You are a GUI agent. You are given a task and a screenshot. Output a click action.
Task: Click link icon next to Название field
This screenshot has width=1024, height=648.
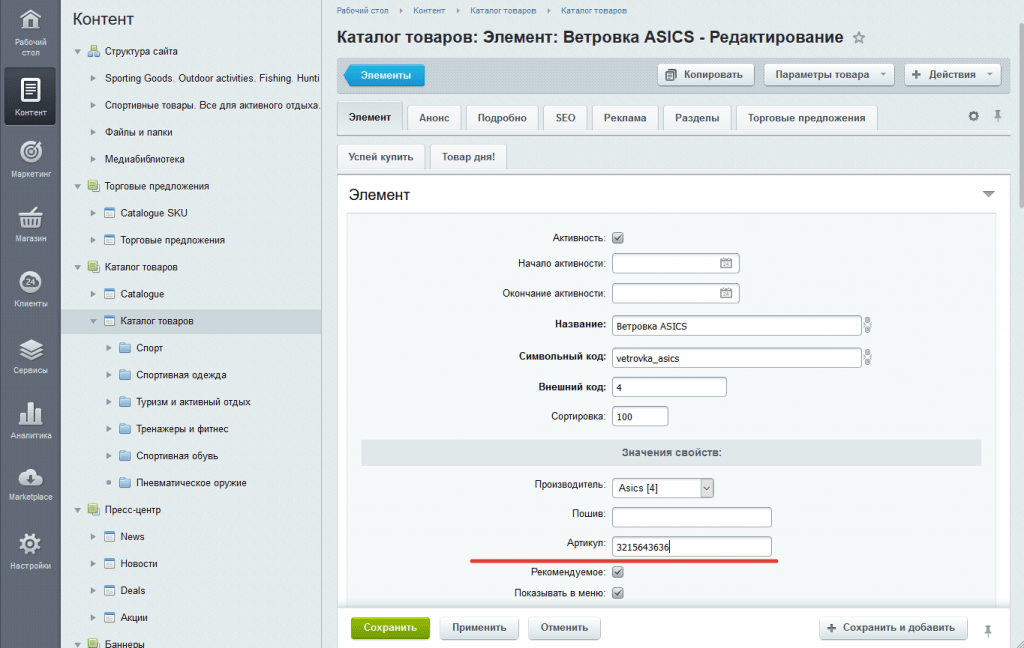(867, 325)
